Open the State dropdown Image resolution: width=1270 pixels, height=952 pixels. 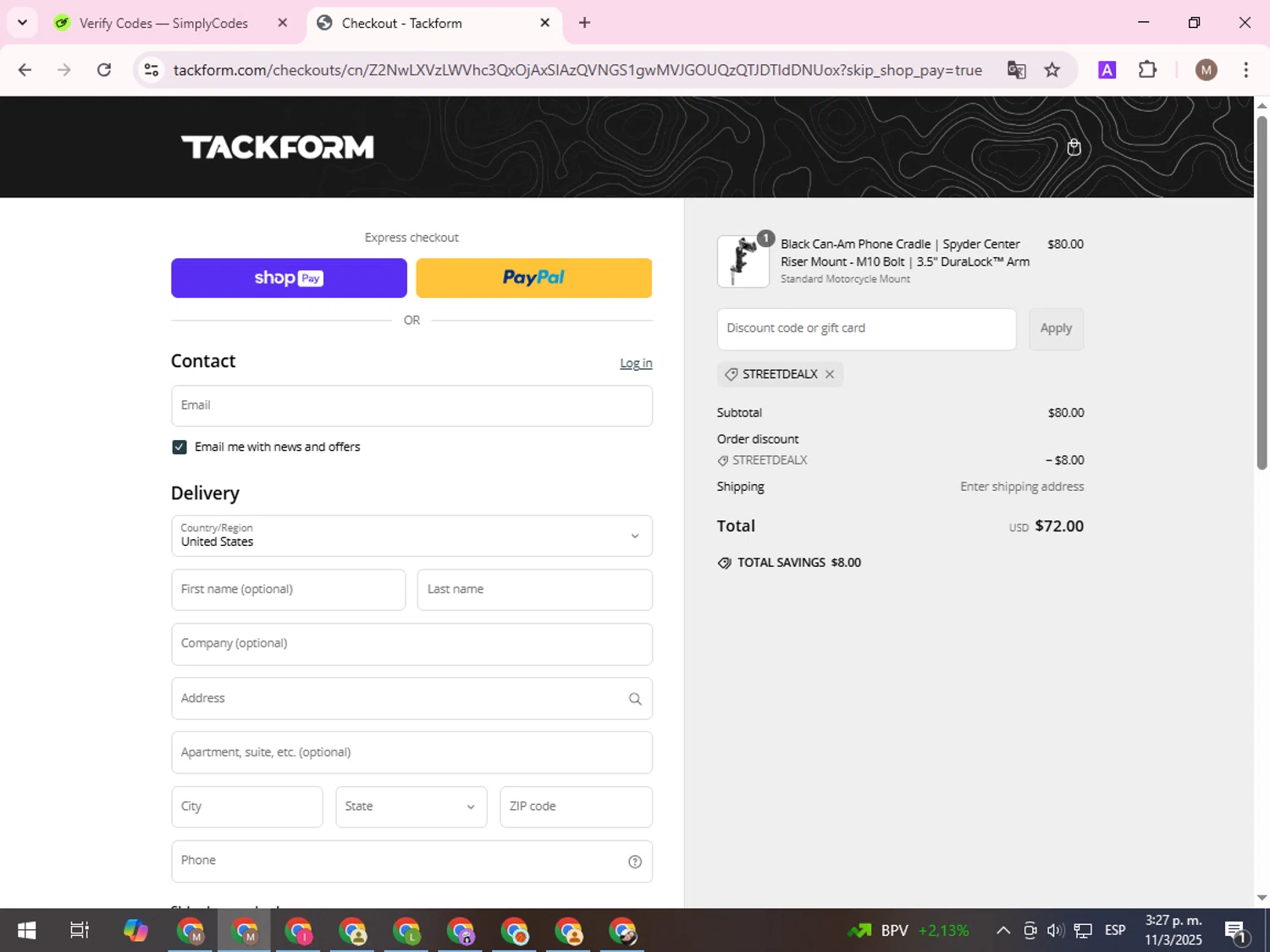point(411,806)
